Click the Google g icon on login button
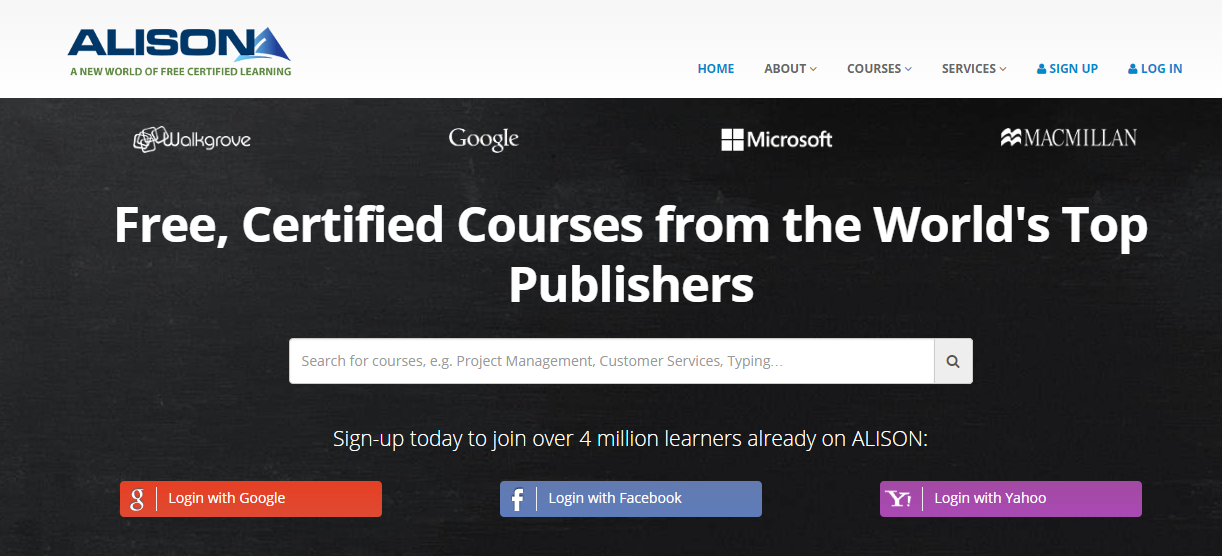 coord(137,499)
